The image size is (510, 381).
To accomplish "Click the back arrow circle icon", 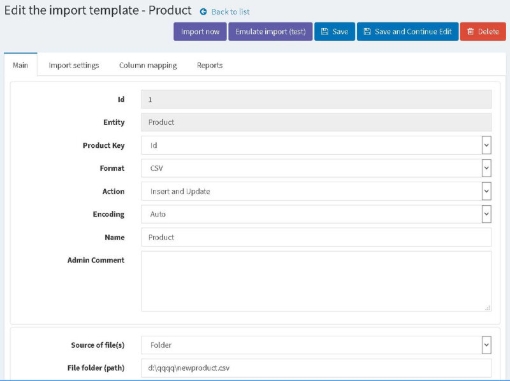I will tap(203, 12).
